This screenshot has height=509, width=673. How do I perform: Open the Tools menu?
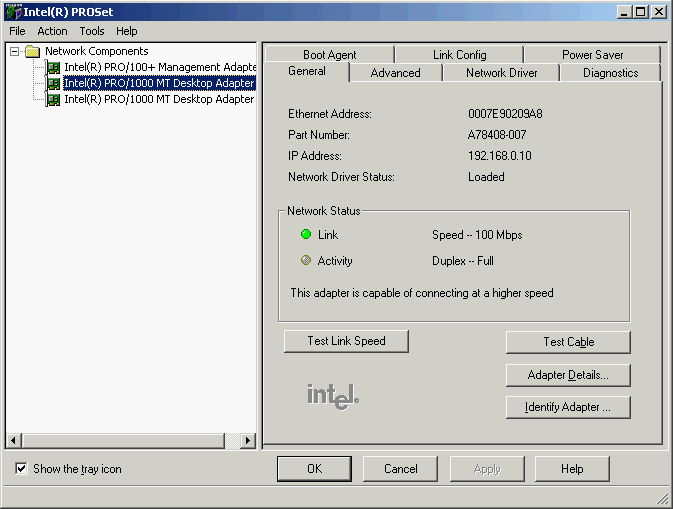92,31
